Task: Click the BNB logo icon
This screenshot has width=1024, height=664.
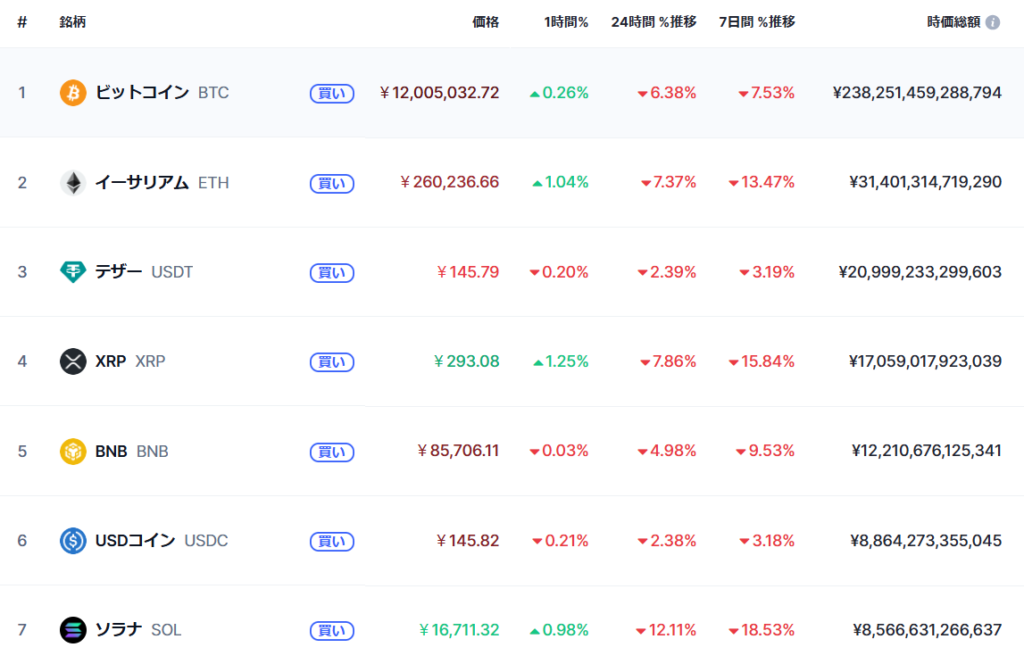Action: coord(73,451)
